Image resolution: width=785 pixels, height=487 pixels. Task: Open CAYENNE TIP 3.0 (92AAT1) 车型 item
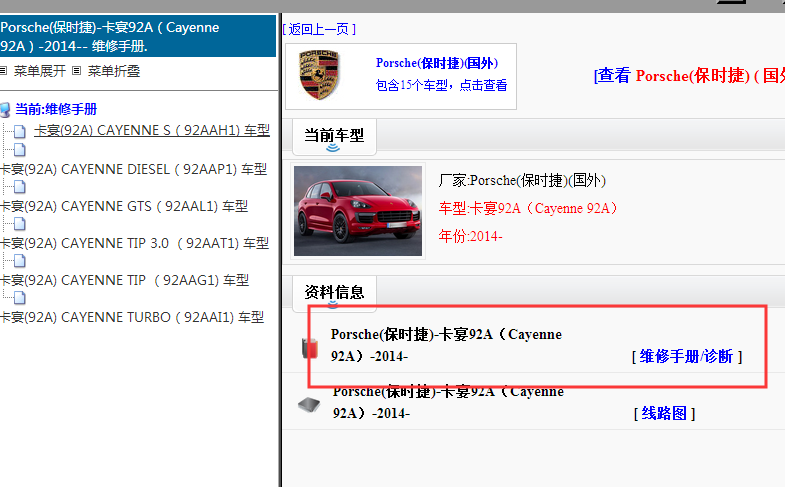click(135, 243)
